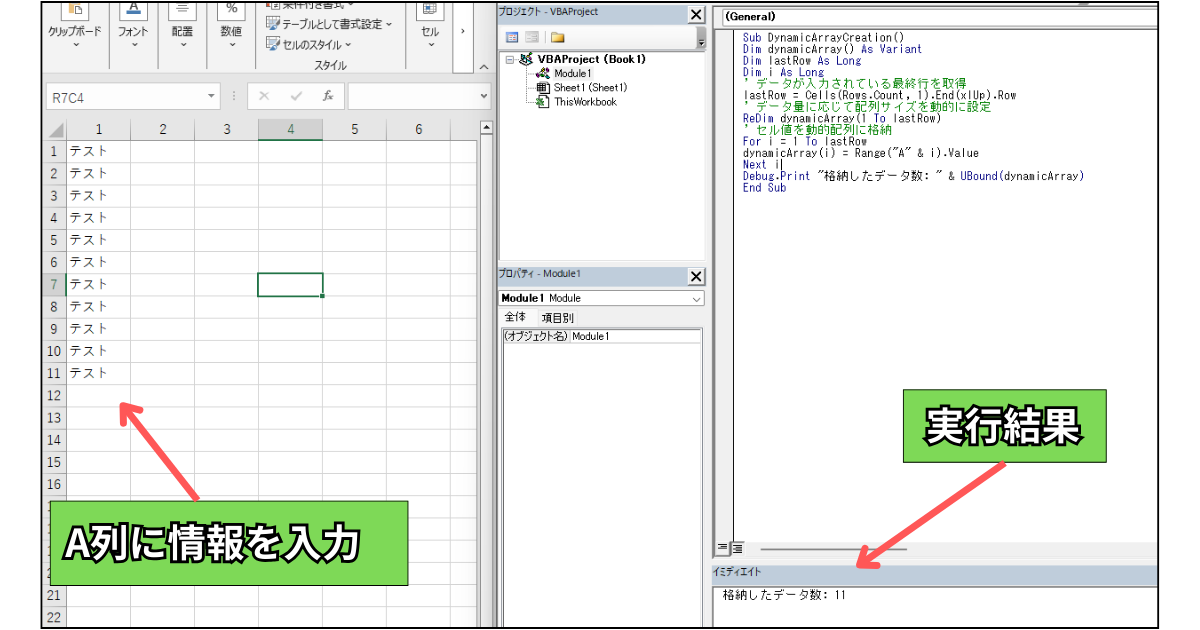1200x630 pixels.
Task: Click the ribbon overflow right arrow
Action: pos(462,31)
